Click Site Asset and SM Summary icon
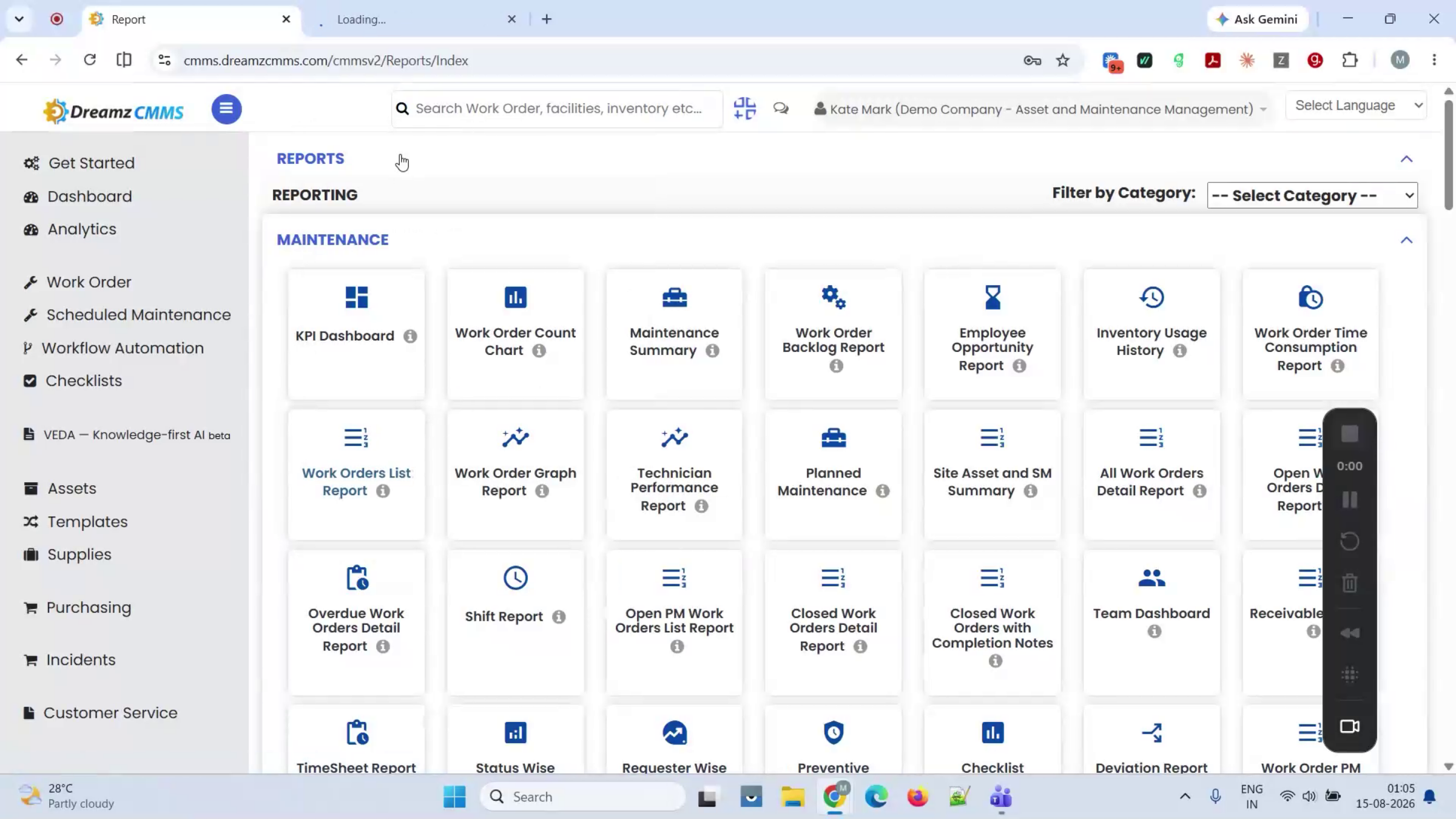This screenshot has height=819, width=1456. pyautogui.click(x=993, y=437)
